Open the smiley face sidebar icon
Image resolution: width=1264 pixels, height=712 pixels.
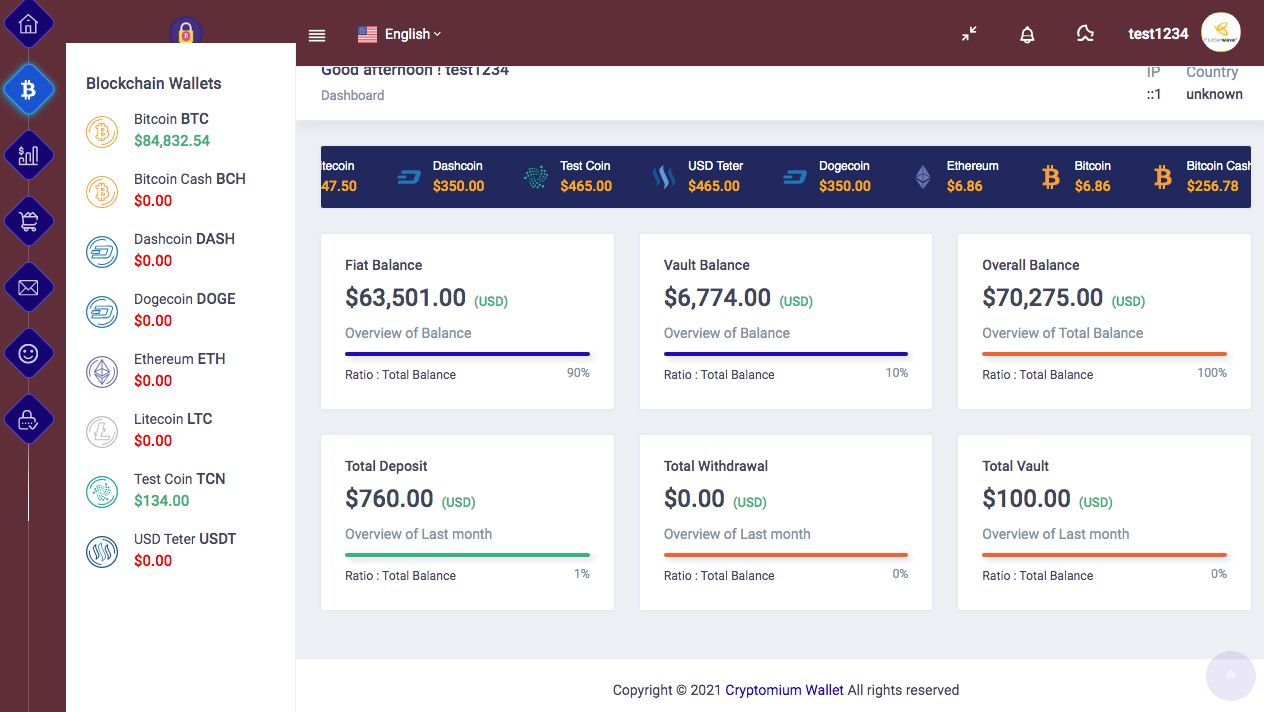(28, 353)
